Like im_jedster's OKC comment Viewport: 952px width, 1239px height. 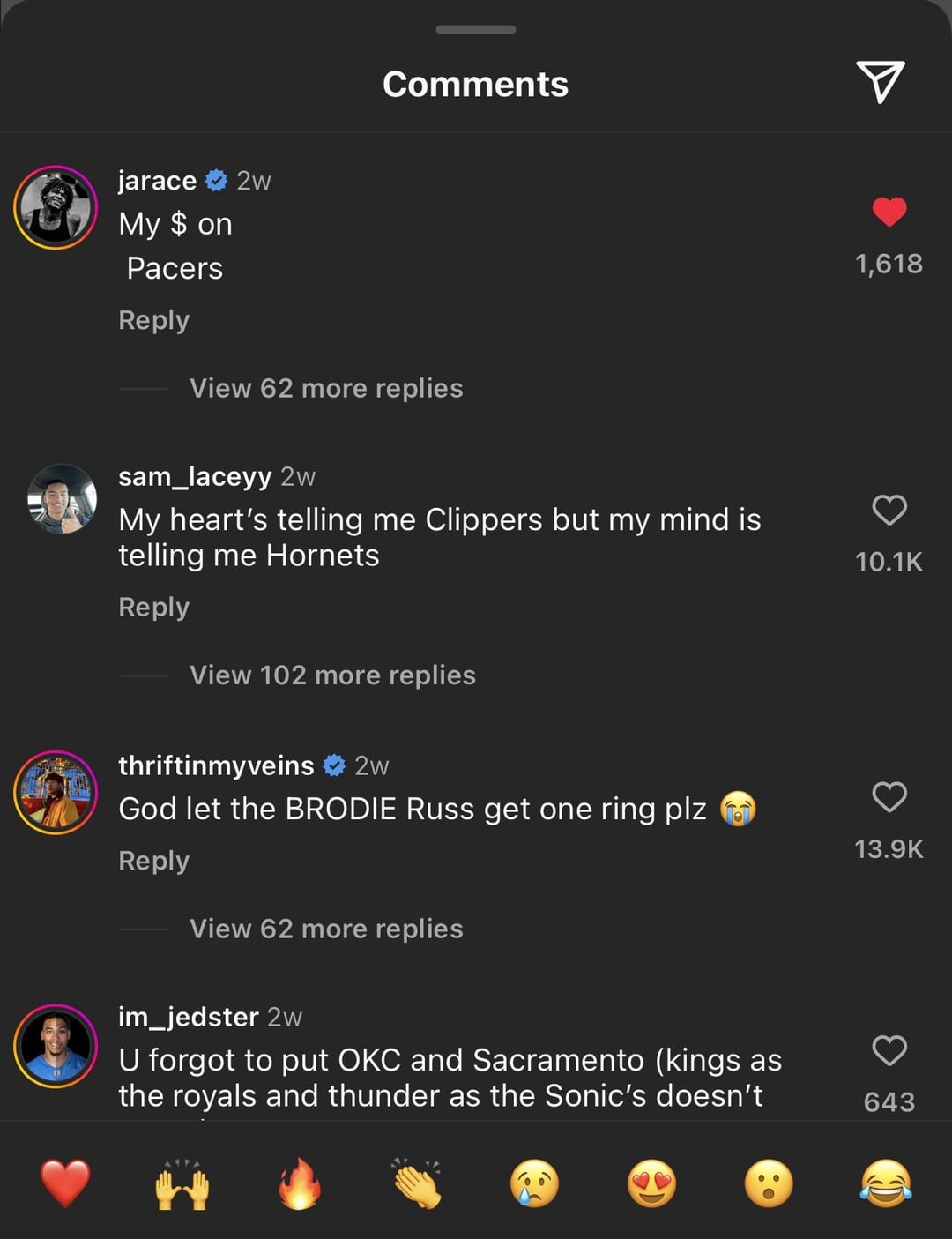click(889, 1050)
